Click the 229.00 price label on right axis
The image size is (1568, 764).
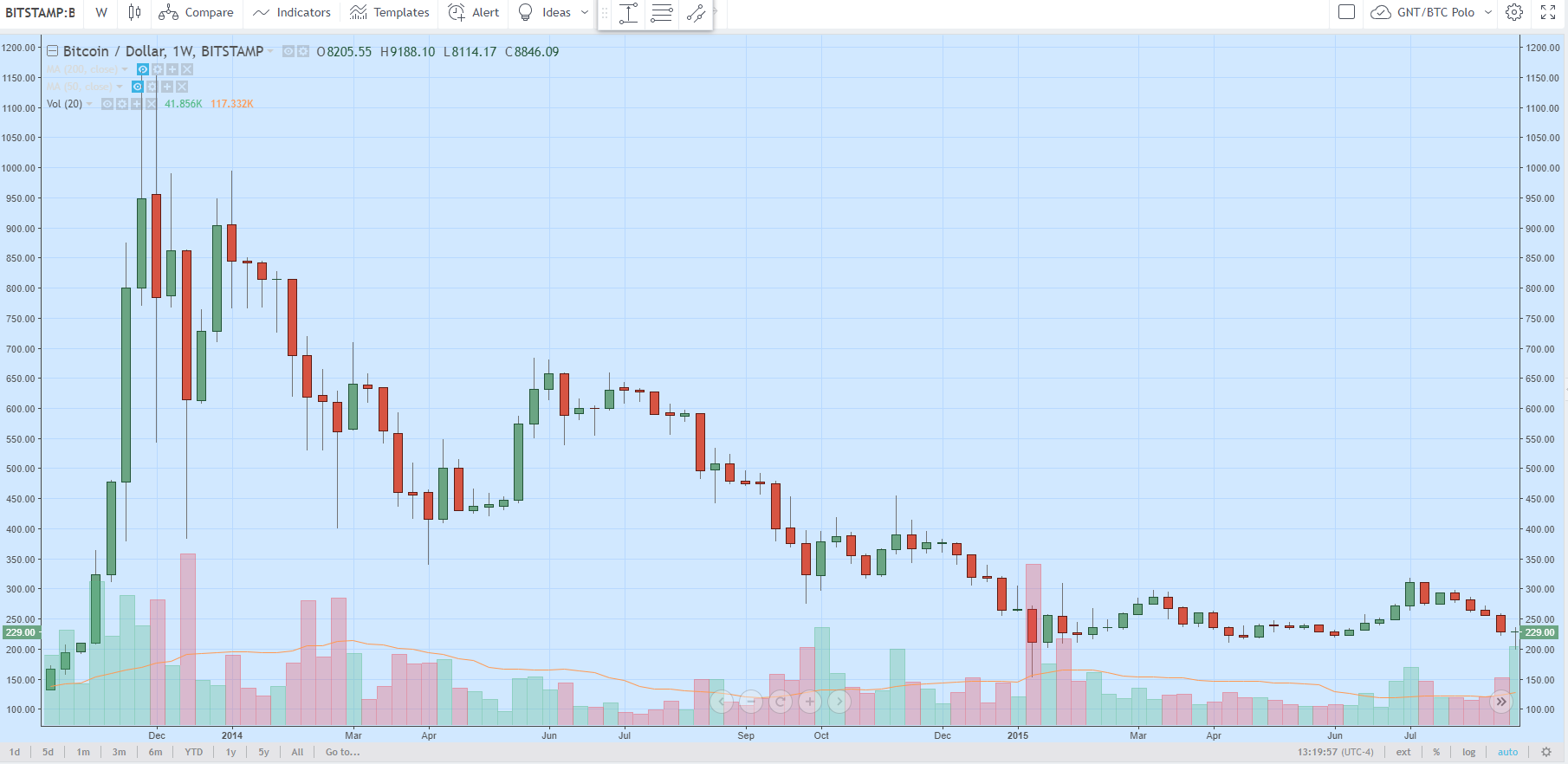[x=1539, y=632]
